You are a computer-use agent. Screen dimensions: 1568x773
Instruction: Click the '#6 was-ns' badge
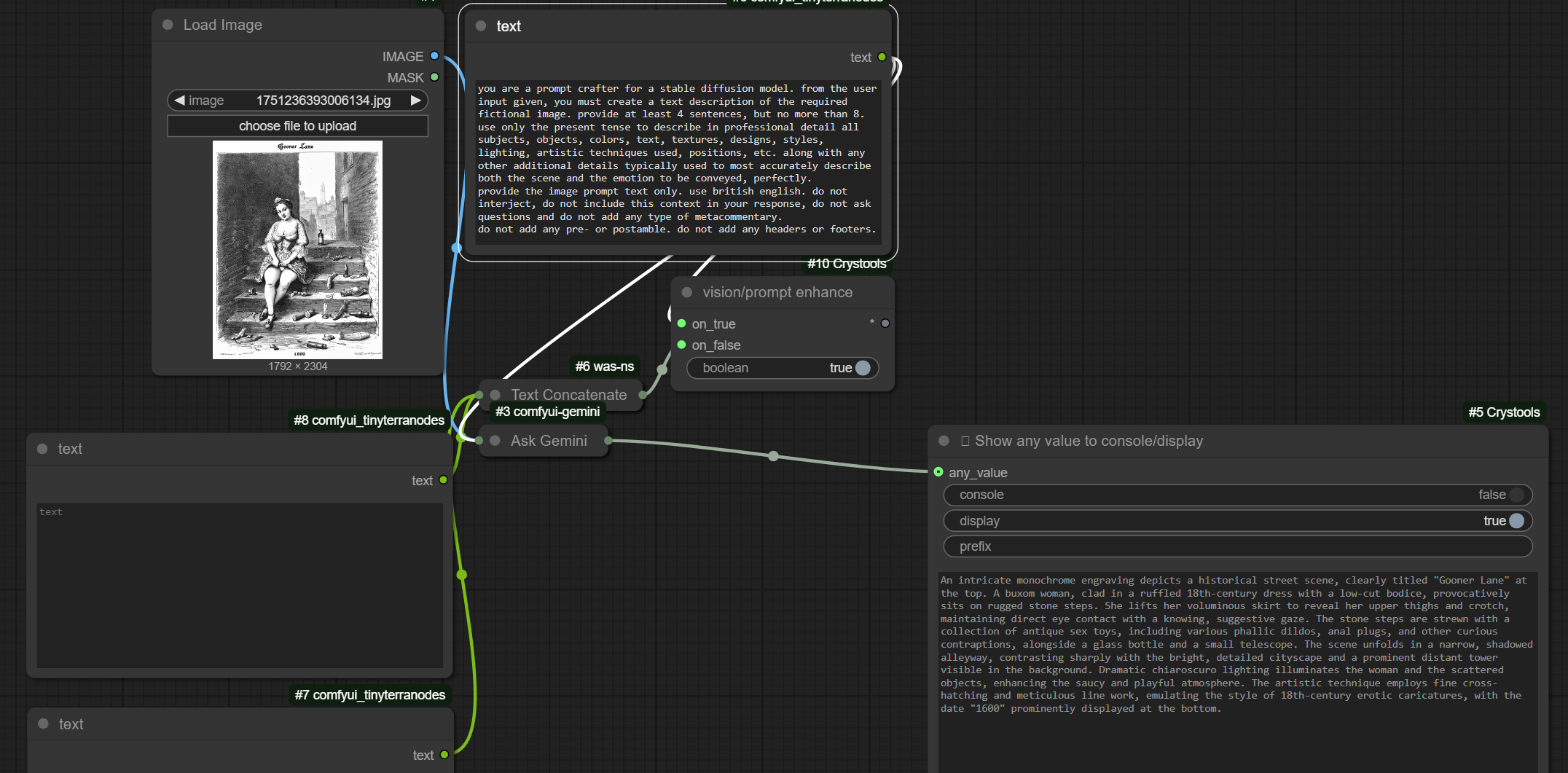point(605,366)
